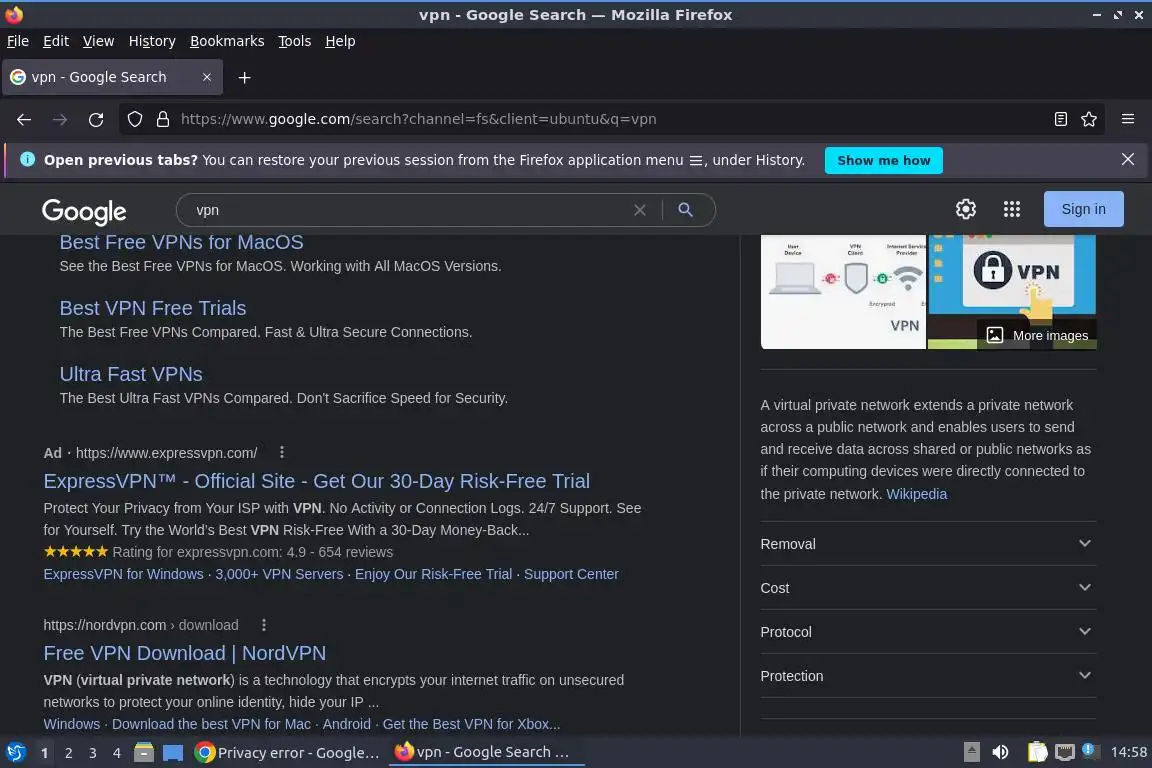This screenshot has height=768, width=1152.
Task: Follow the Wikipedia link
Action: pos(916,494)
